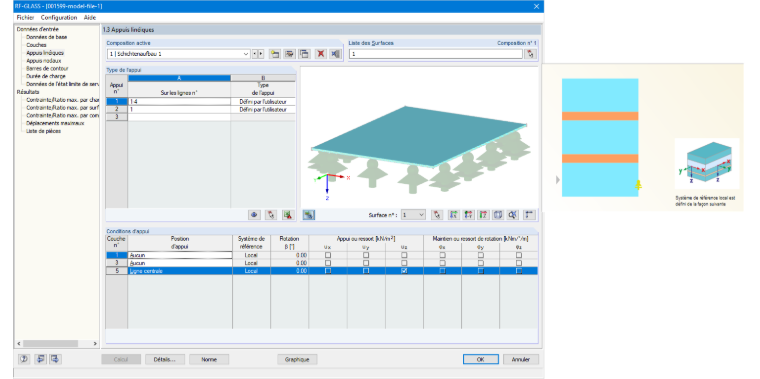
Task: Delete the active composition with red X
Action: pos(320,54)
